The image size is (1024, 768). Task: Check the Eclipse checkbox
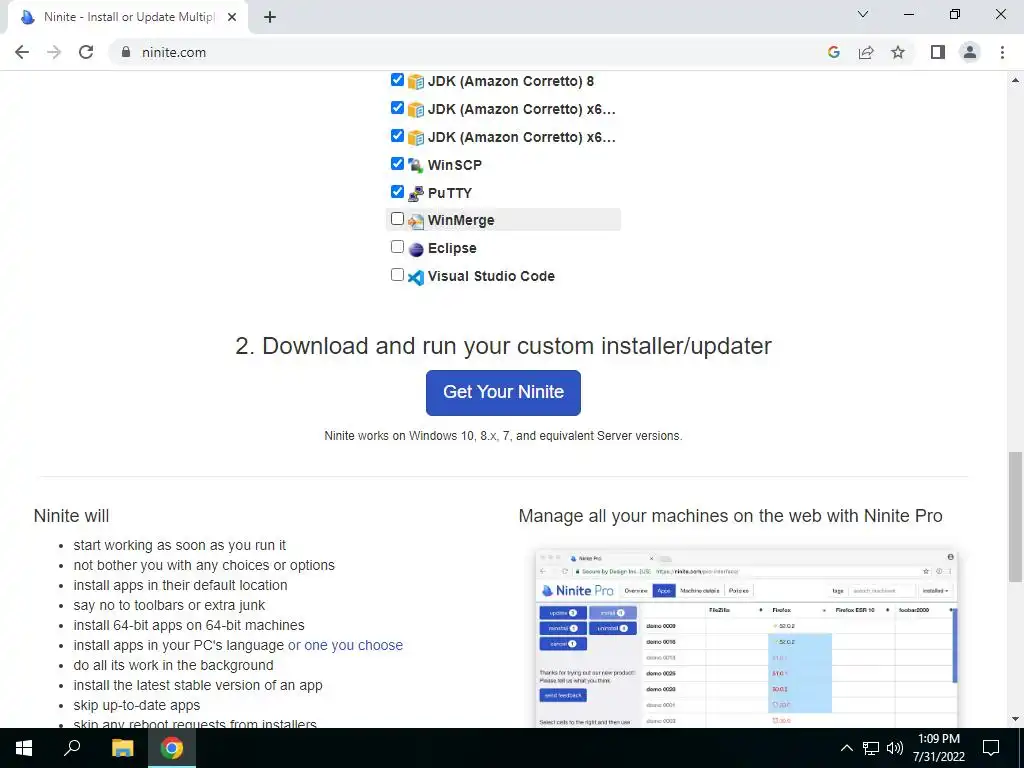coord(397,246)
